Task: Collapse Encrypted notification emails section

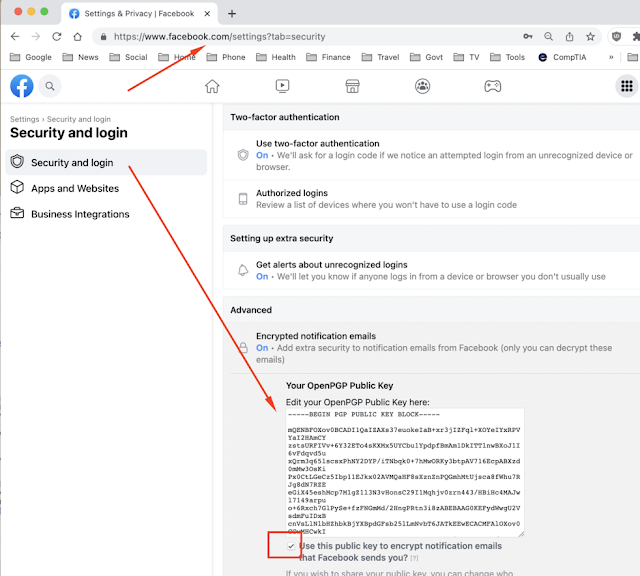Action: (431, 347)
